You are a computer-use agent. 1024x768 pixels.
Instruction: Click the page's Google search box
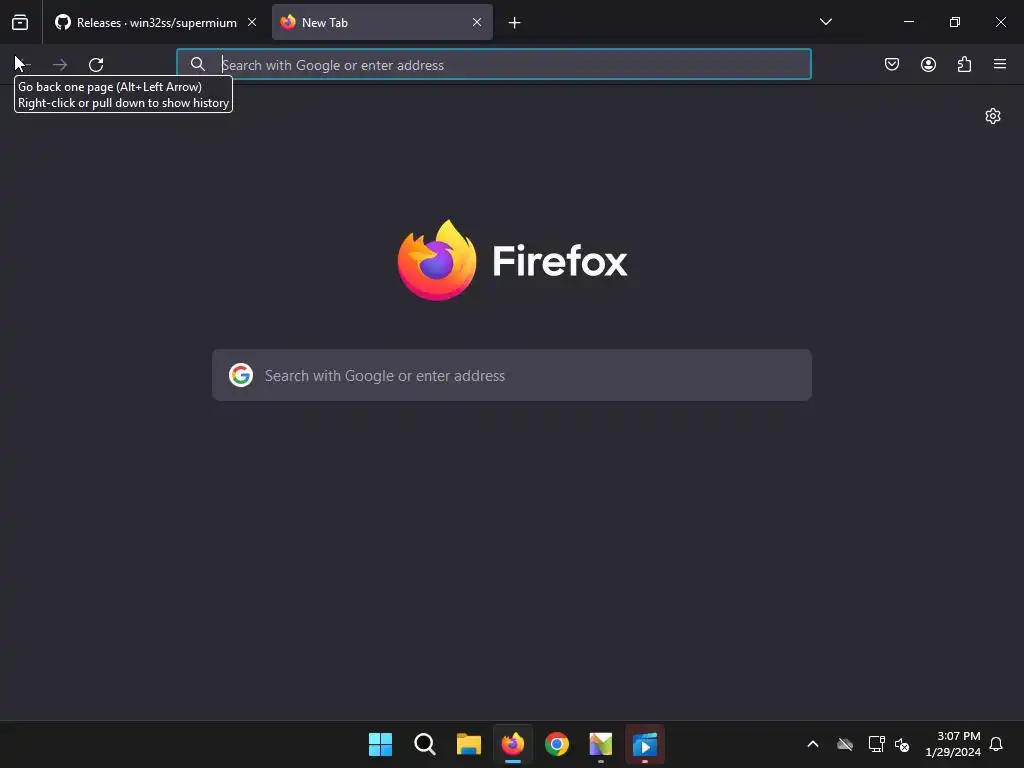pyautogui.click(x=512, y=376)
